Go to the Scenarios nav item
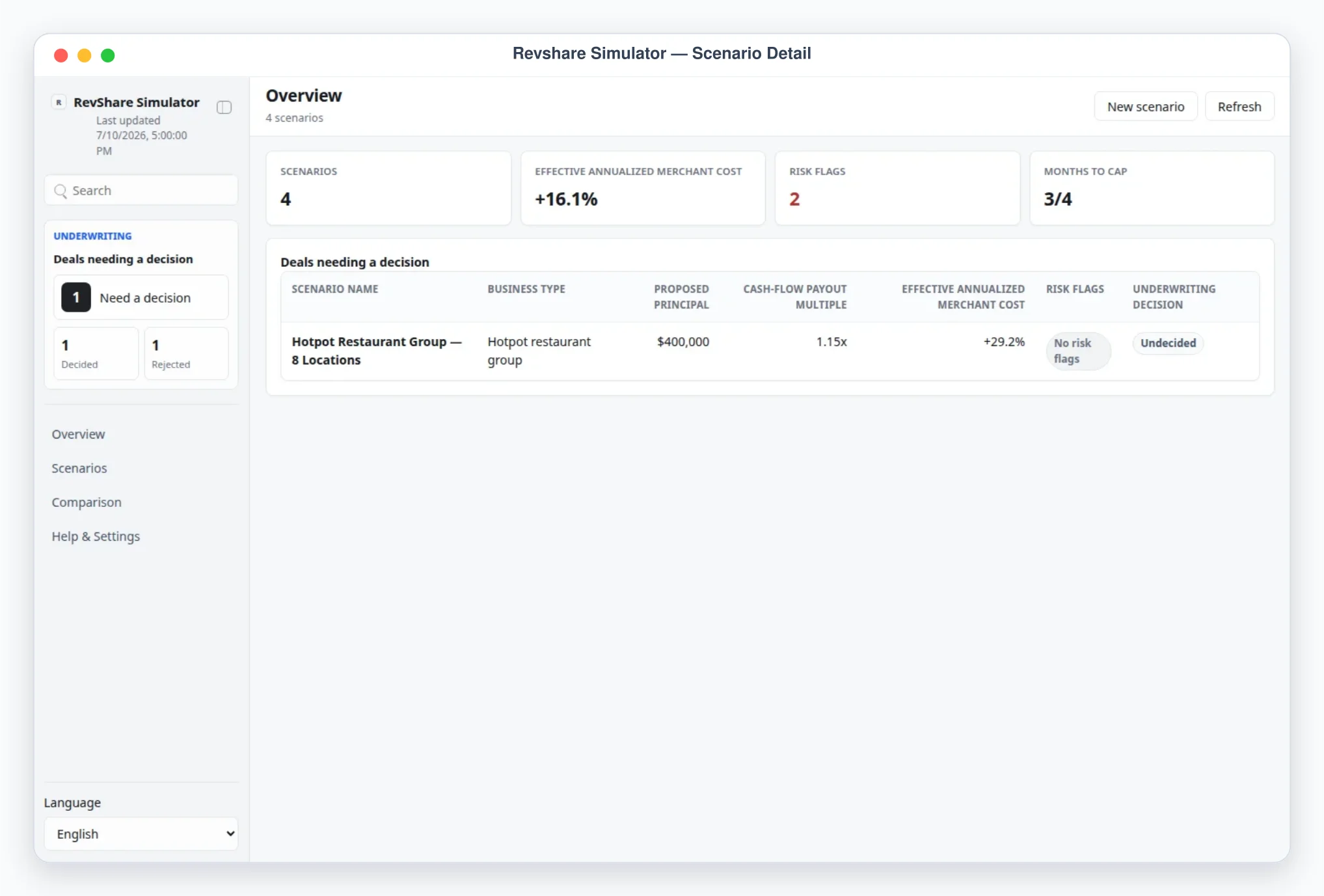Screen dimensions: 1324x896 coord(79,468)
